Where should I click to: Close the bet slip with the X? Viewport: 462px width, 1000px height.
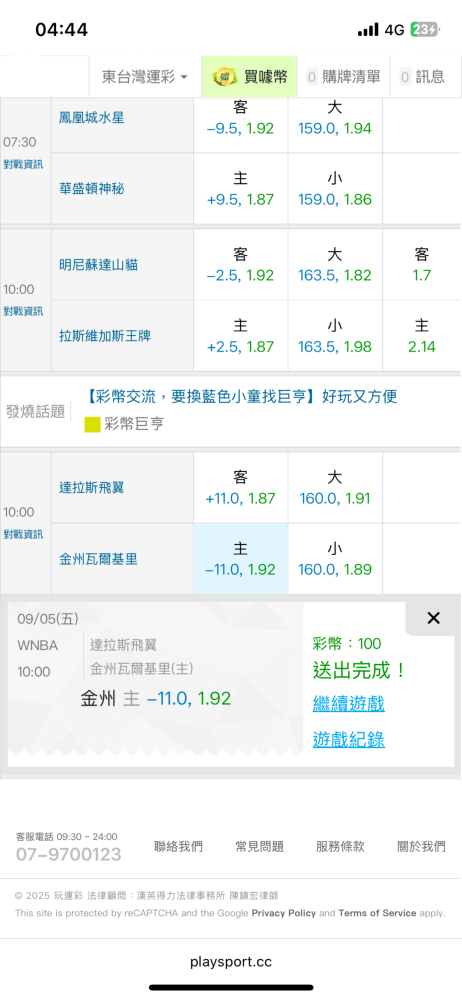[x=433, y=617]
